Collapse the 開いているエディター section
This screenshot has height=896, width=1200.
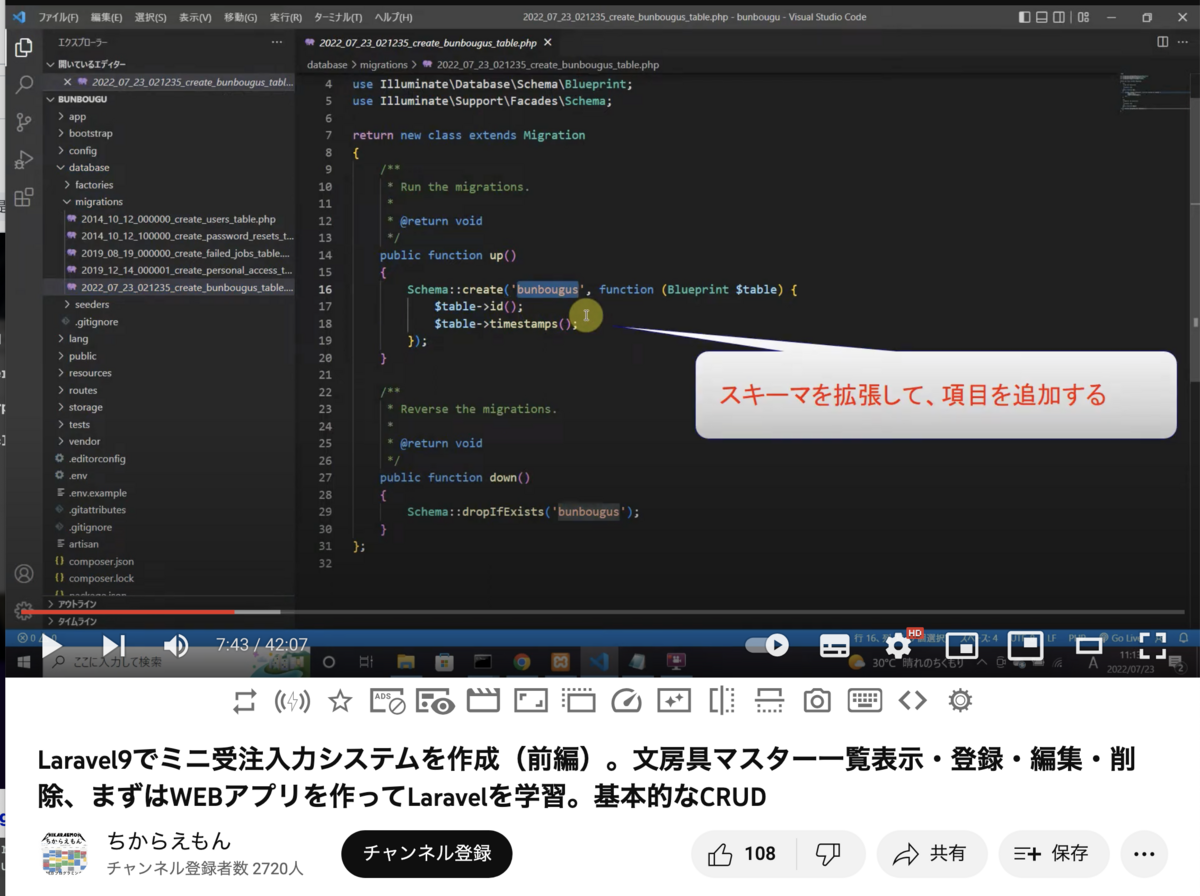point(170,64)
